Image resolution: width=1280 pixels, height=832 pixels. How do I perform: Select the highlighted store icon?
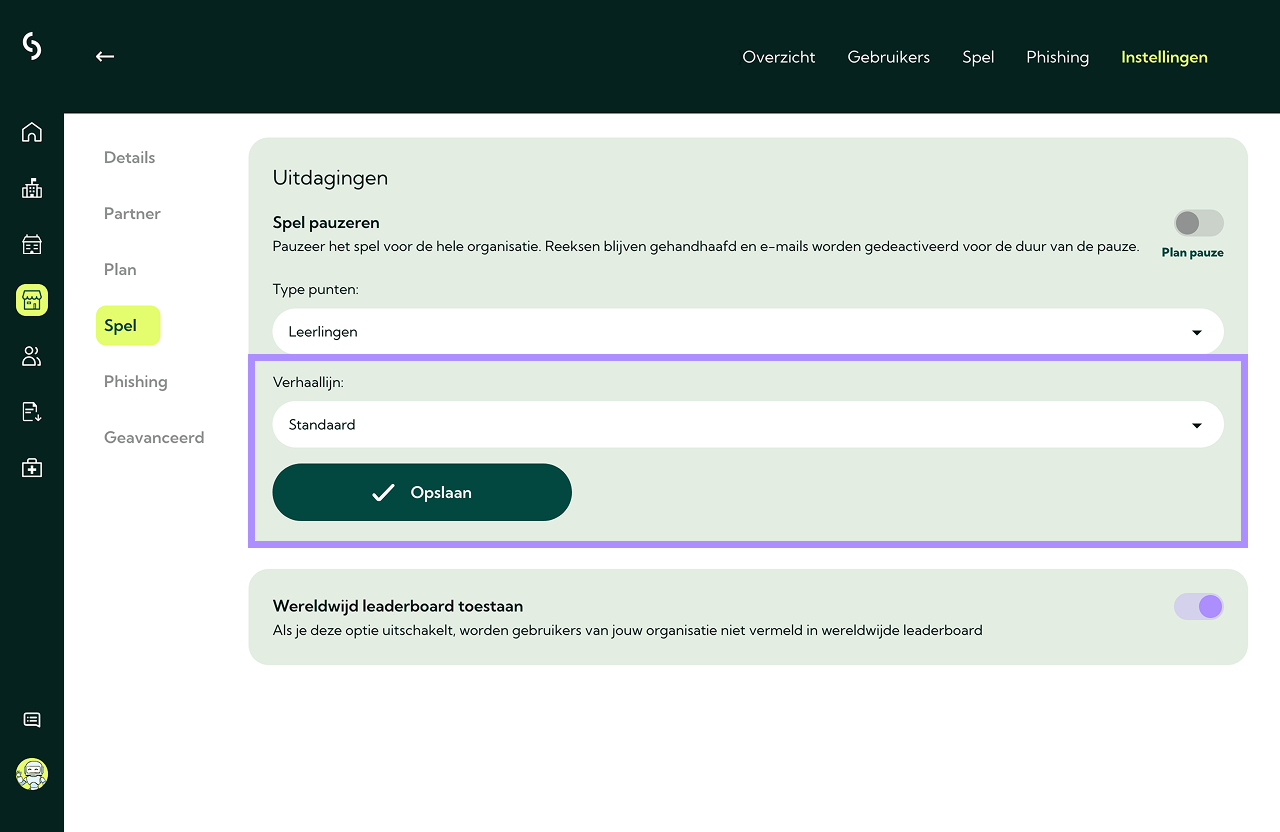[32, 300]
